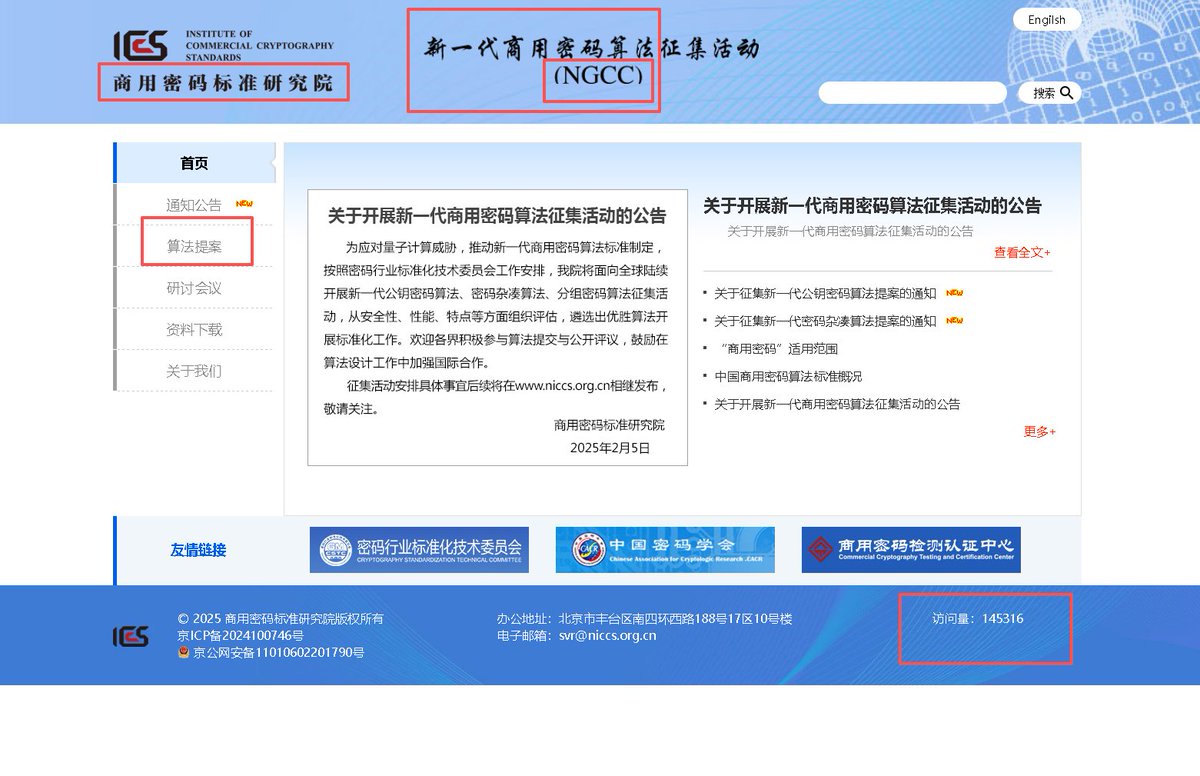Screen dimensions: 1200x776
Task: Open the 首页 menu item
Action: [194, 163]
